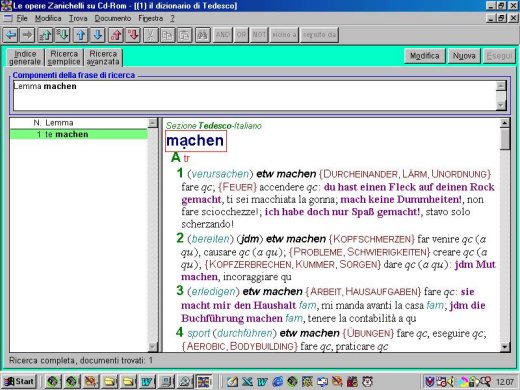Click the green up arrow toolbar icon
The image size is (520, 390).
(x=45, y=35)
